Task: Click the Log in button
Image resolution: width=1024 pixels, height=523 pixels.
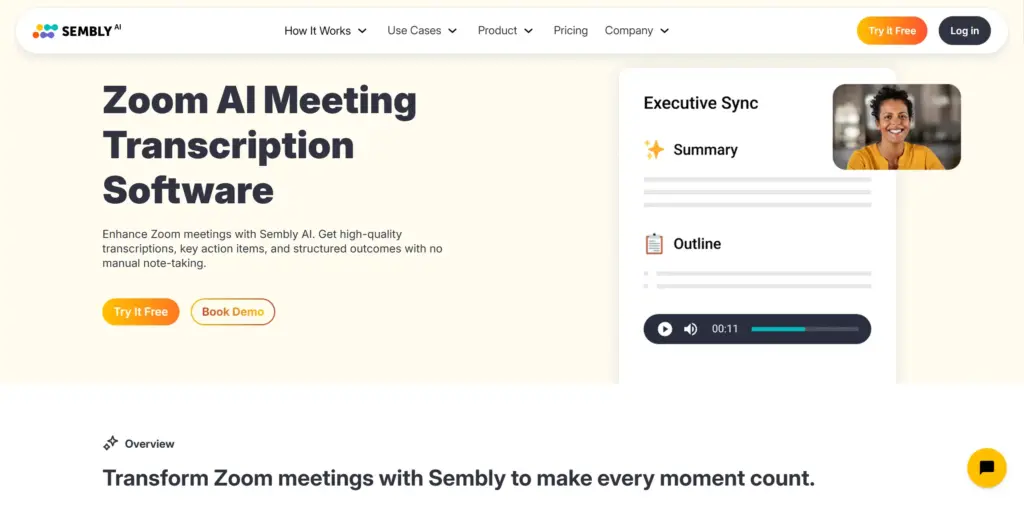Action: click(x=964, y=31)
